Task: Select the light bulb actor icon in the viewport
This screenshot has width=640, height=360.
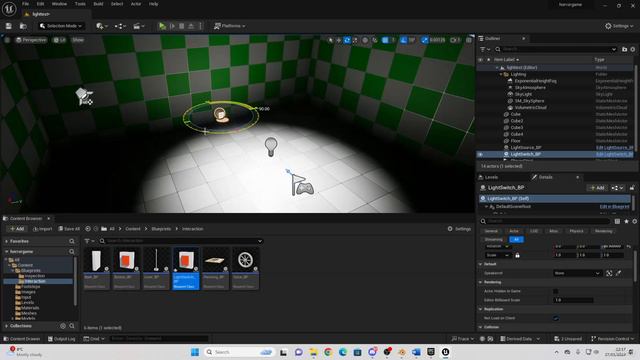Action: [x=271, y=147]
